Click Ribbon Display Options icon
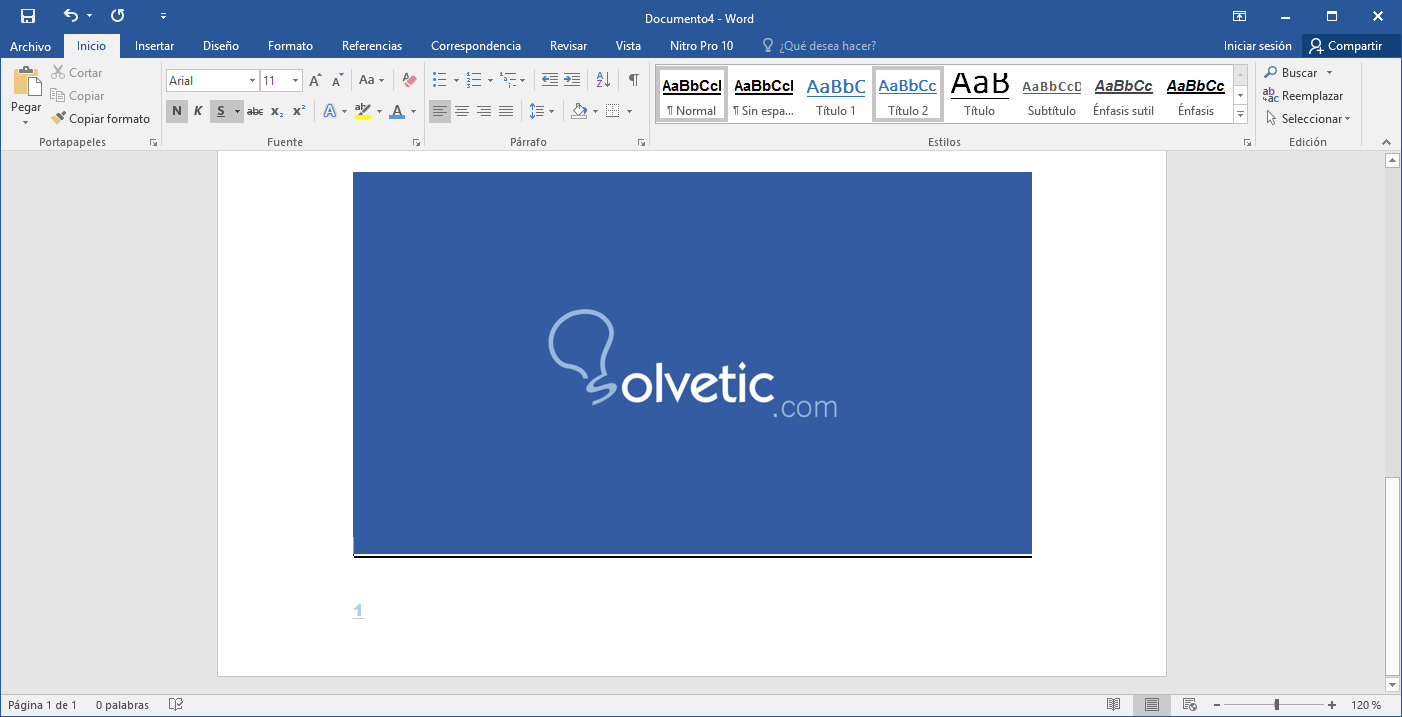Image resolution: width=1402 pixels, height=717 pixels. click(x=1239, y=16)
